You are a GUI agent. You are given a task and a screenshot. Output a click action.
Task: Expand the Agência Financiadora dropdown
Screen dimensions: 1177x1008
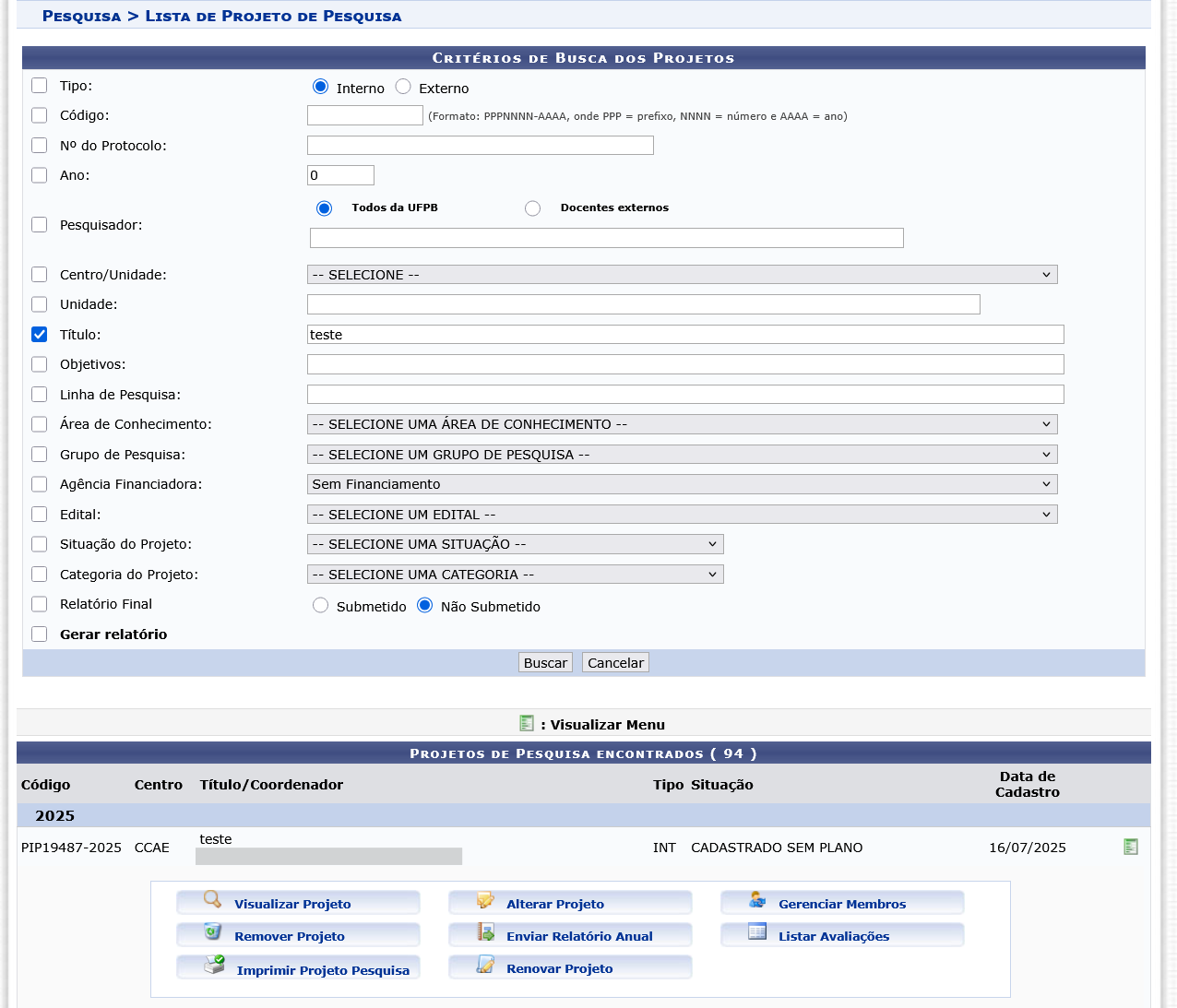tap(682, 484)
